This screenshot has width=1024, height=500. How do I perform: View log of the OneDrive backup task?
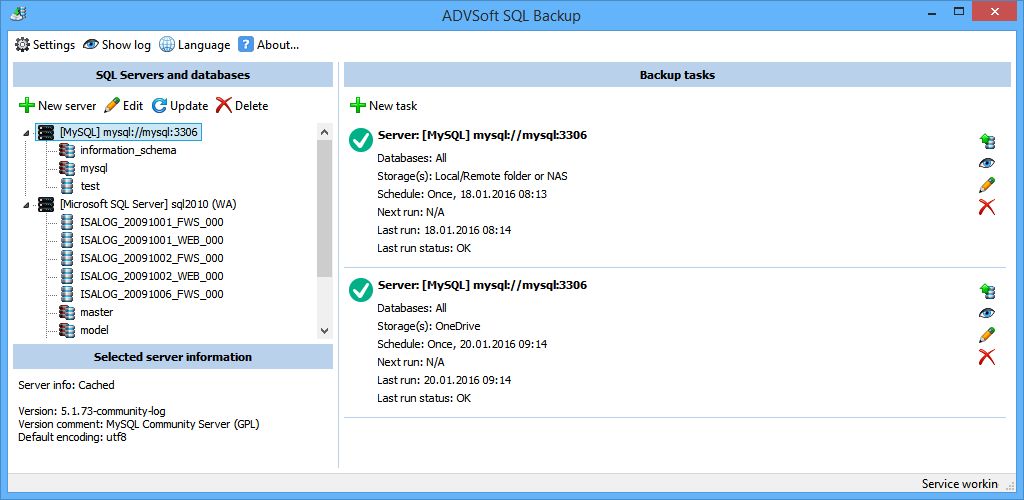click(987, 313)
